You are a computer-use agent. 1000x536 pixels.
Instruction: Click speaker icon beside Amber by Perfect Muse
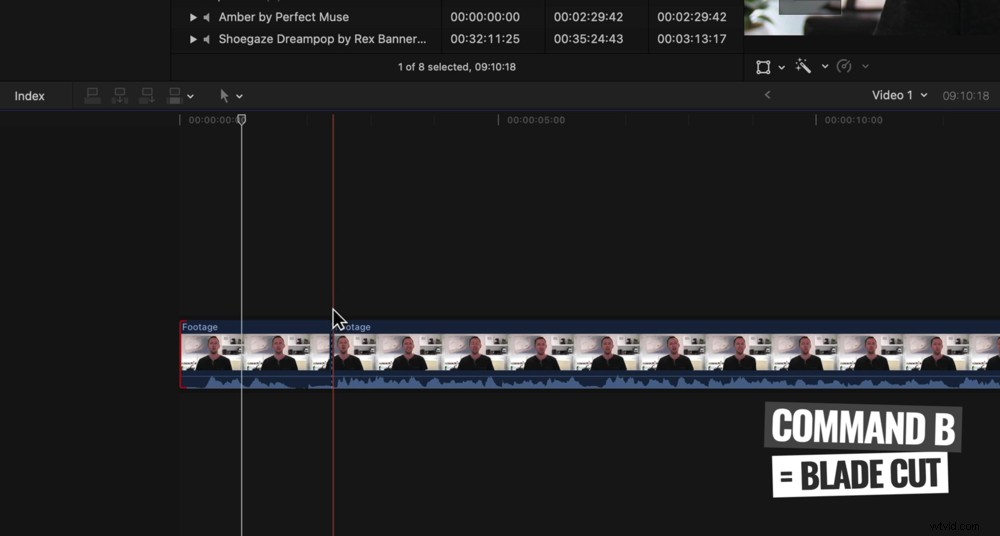coord(207,17)
